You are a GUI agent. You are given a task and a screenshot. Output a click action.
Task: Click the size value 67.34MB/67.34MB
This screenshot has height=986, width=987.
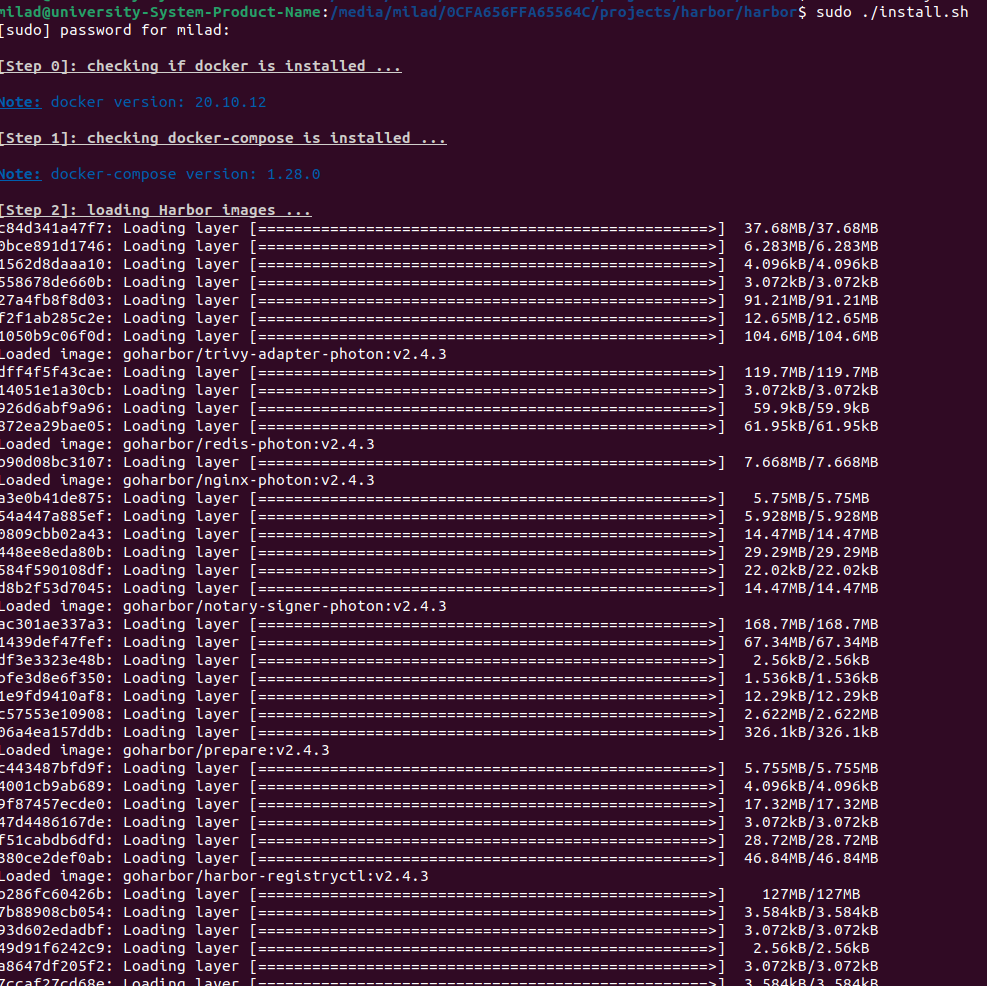click(811, 642)
